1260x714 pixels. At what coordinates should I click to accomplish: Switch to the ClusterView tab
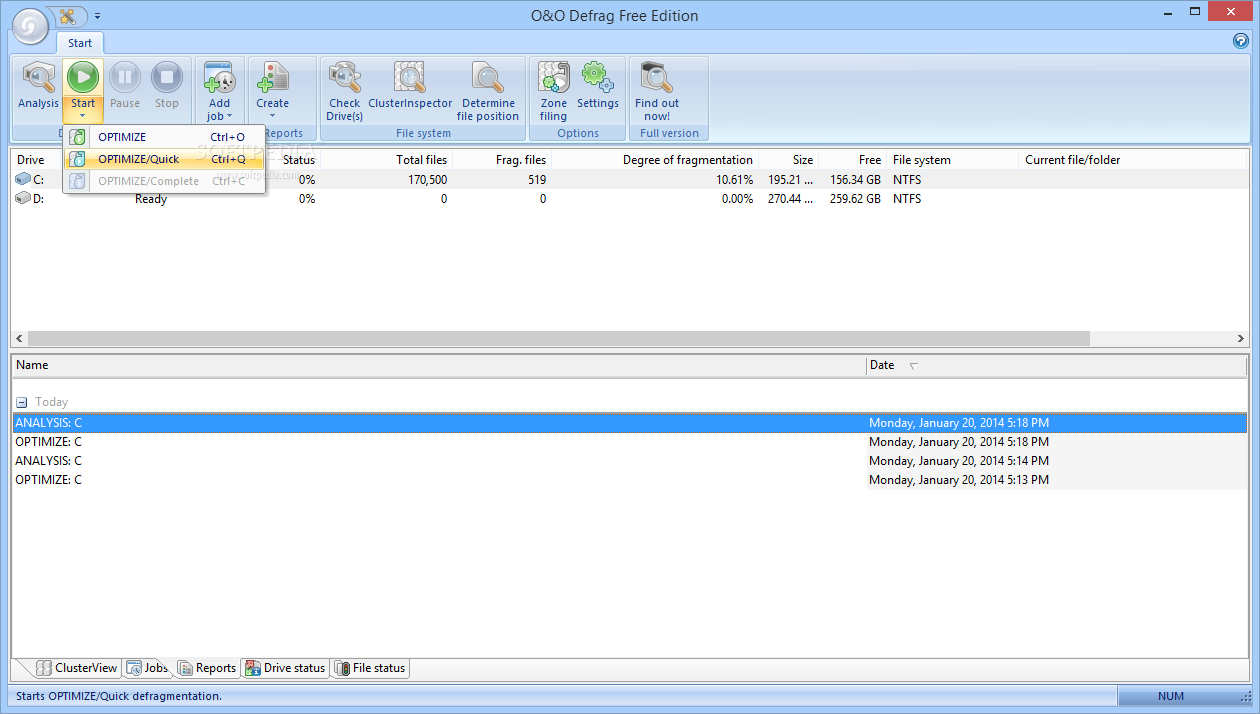click(x=77, y=668)
